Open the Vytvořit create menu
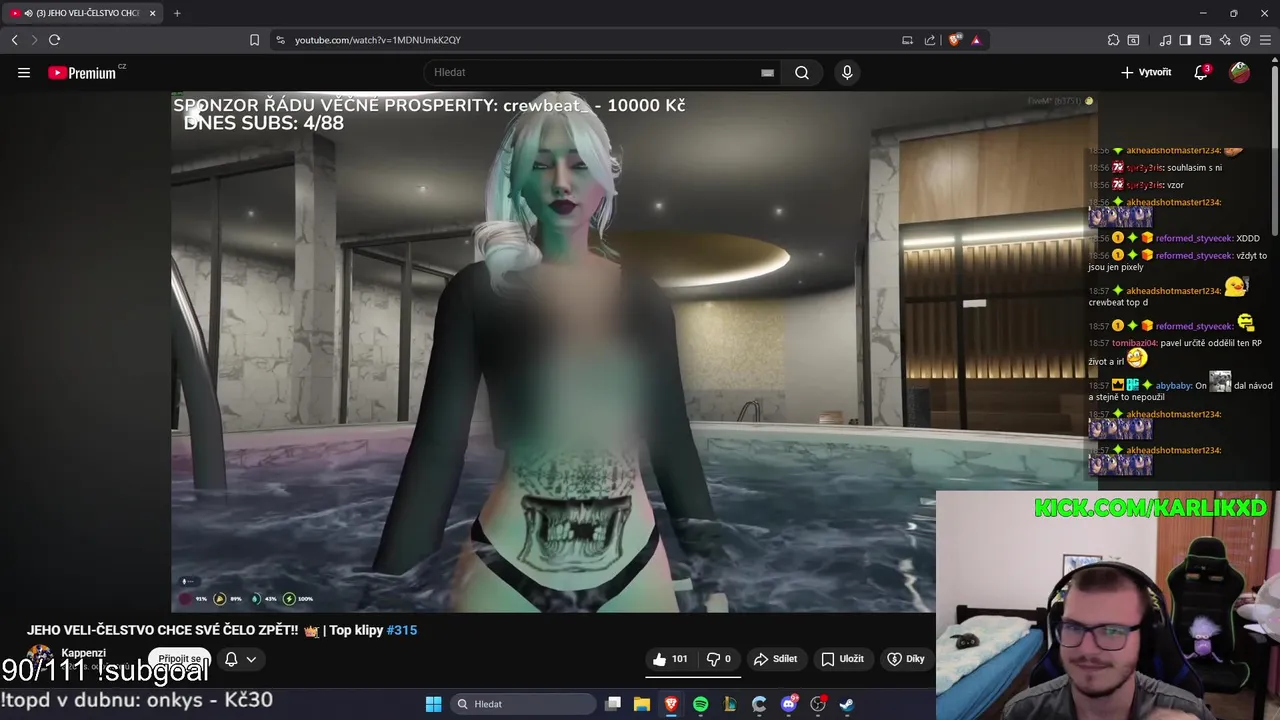 1146,72
